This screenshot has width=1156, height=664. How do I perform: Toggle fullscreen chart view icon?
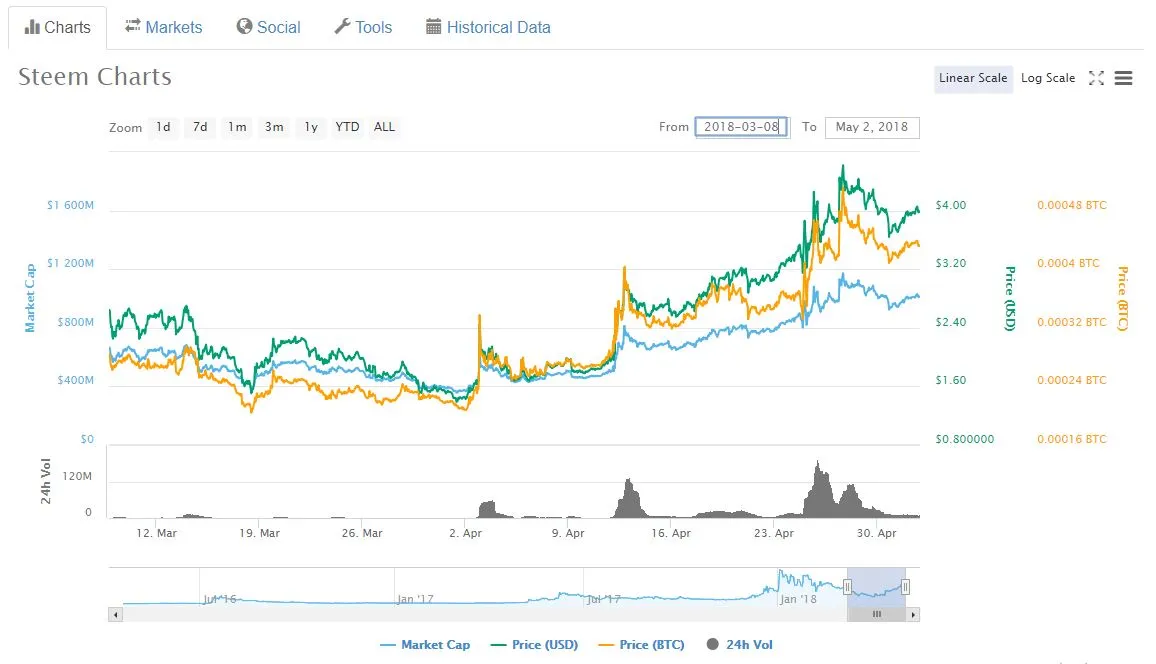(1096, 78)
